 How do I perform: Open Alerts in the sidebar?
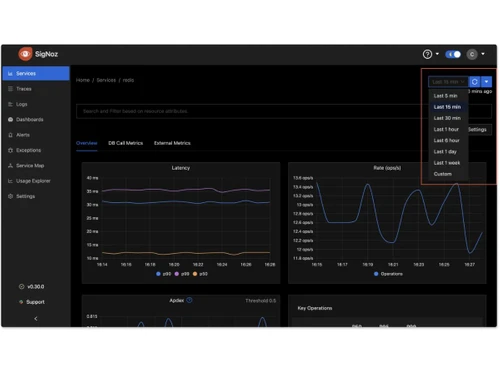36,135
